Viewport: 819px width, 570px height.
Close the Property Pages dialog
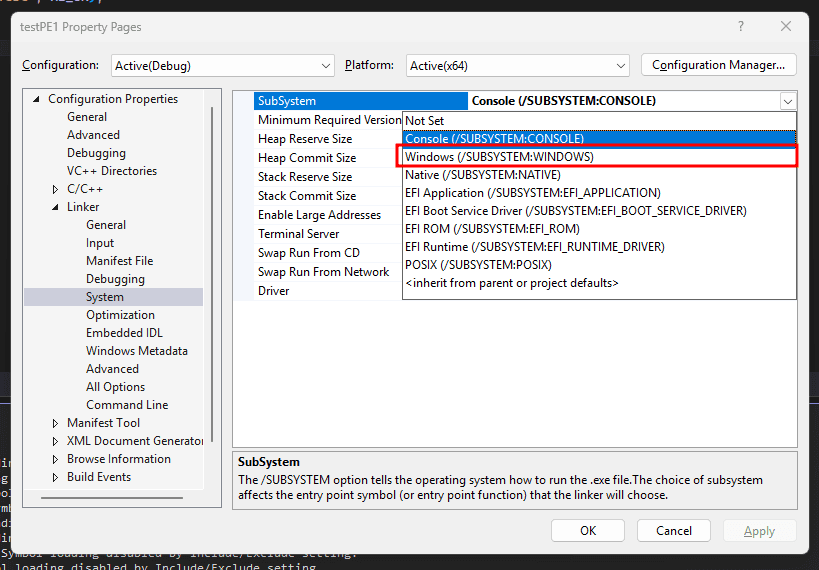click(x=786, y=26)
